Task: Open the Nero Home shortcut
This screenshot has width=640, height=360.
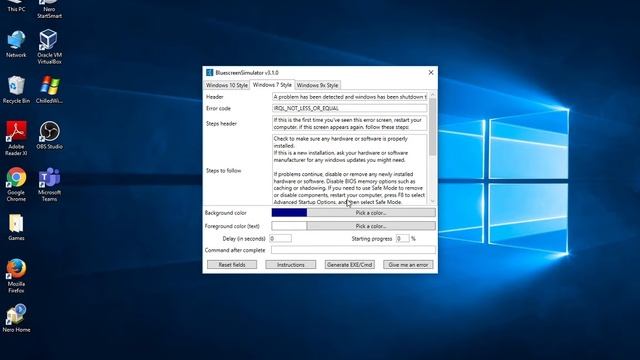Action: [16, 318]
